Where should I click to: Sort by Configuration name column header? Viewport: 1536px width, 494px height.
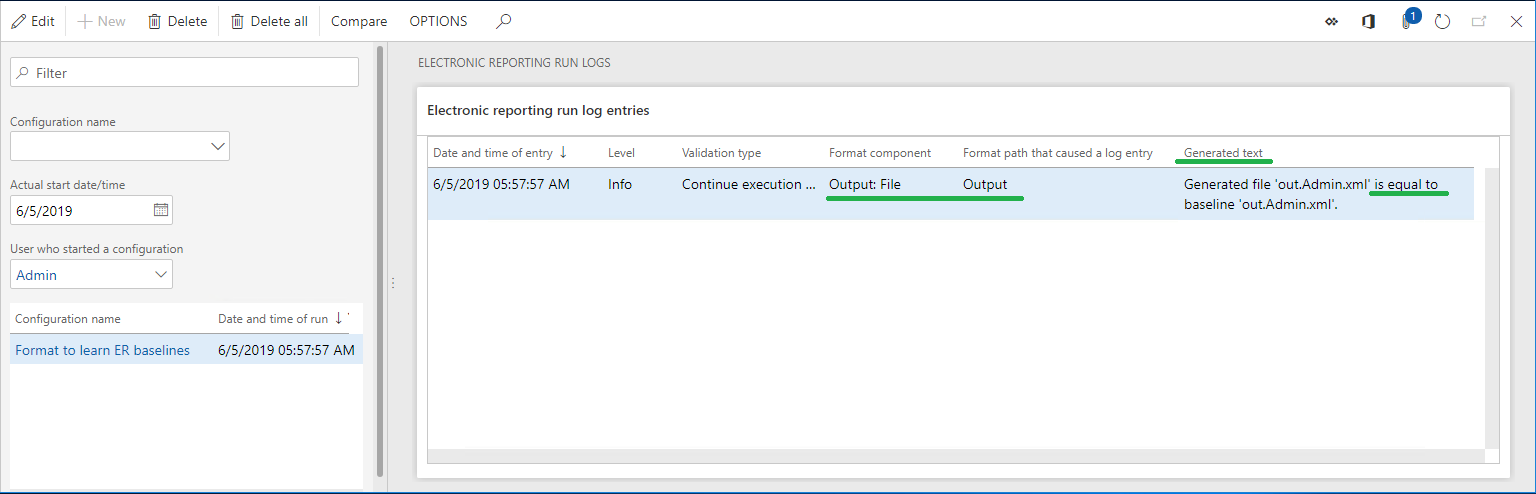(x=68, y=319)
